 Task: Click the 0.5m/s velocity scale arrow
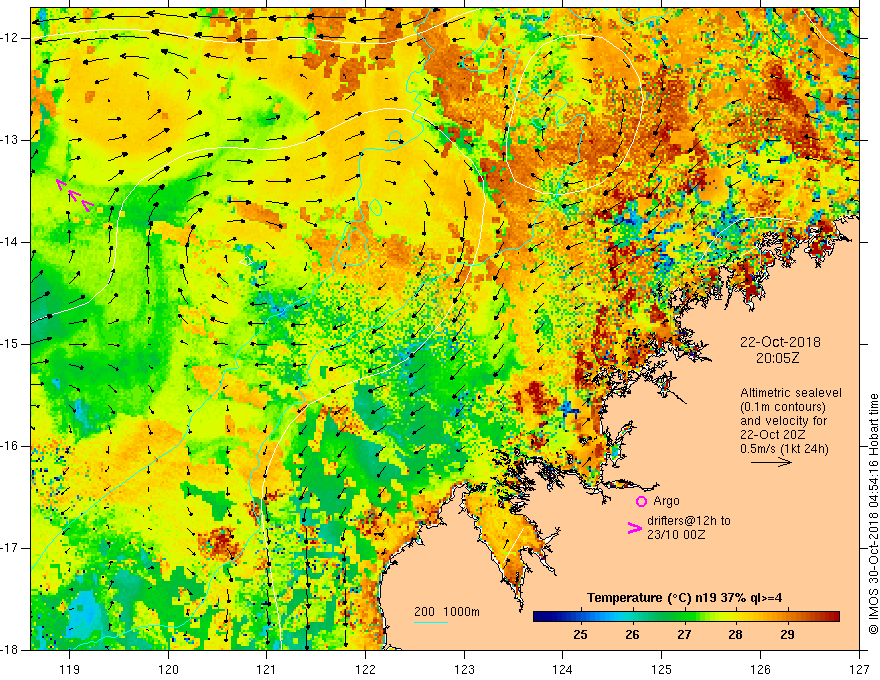(x=771, y=462)
